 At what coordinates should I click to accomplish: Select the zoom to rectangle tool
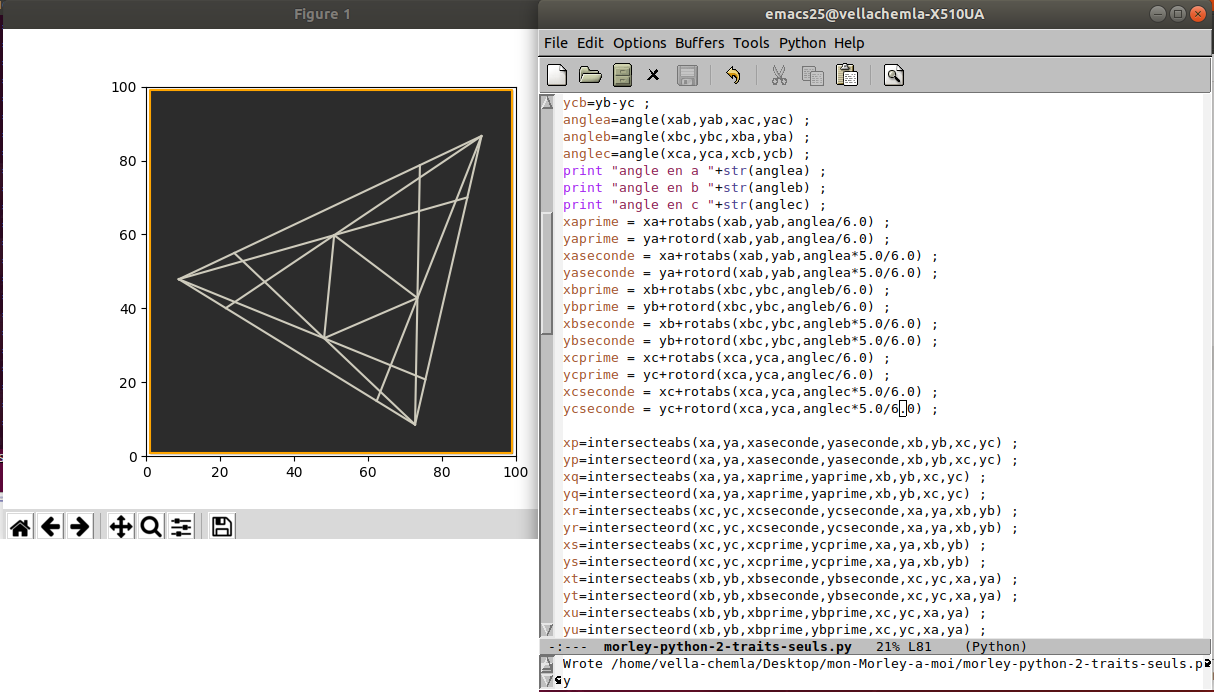tap(151, 526)
